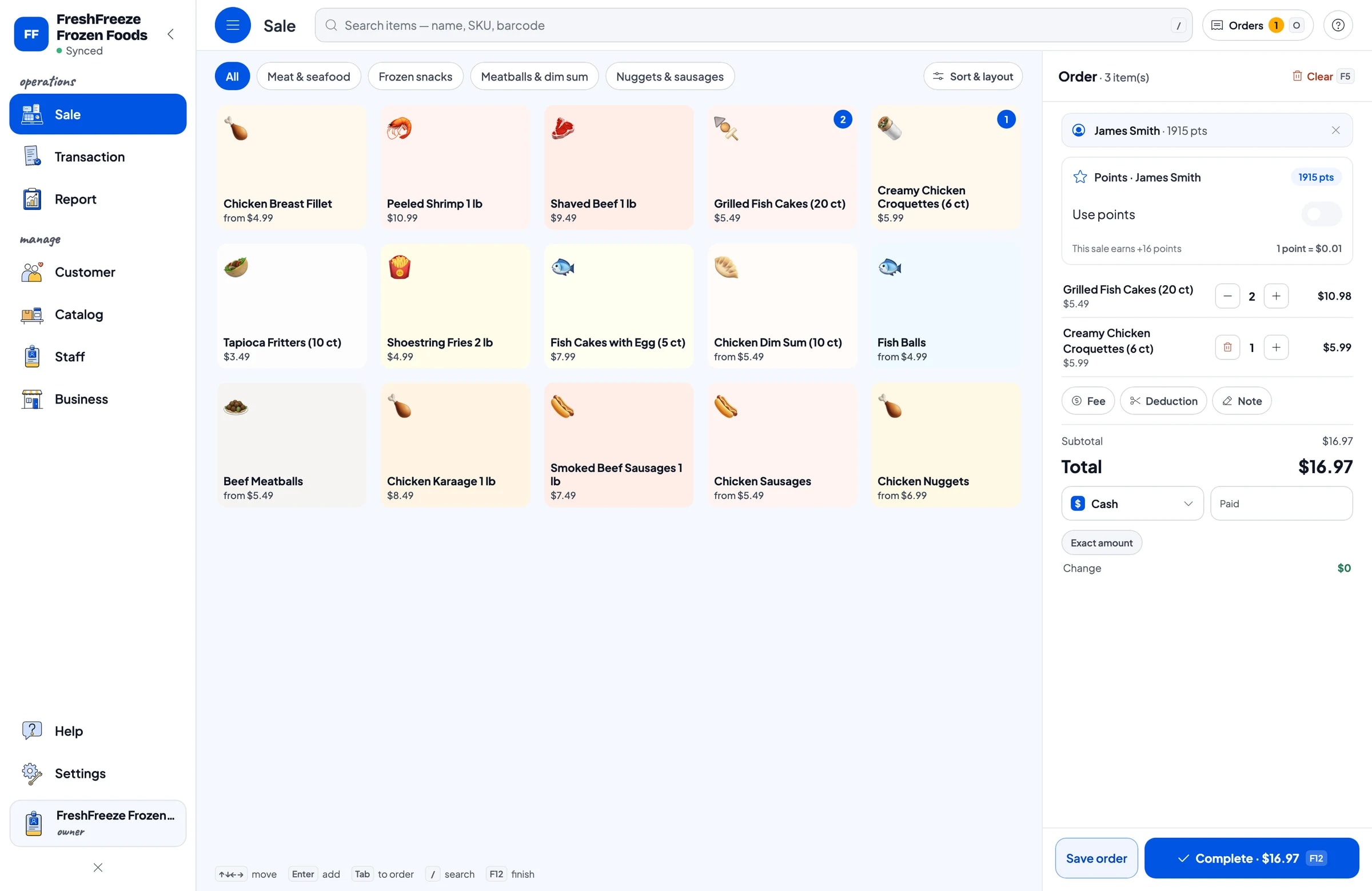The width and height of the screenshot is (1372, 891).
Task: Focus the item search field
Action: pos(753,25)
